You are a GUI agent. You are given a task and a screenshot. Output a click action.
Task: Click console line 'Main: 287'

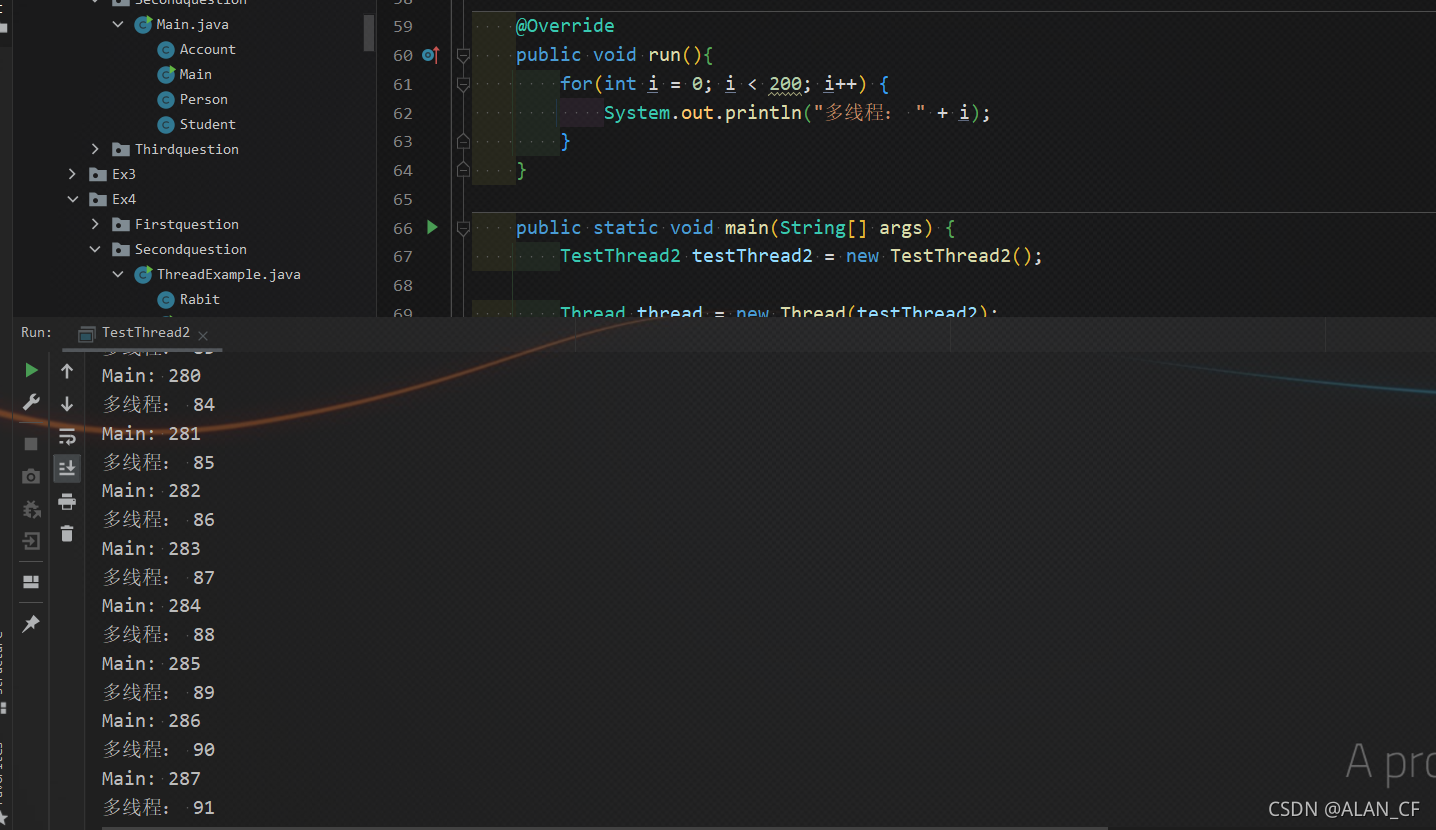[x=151, y=779]
